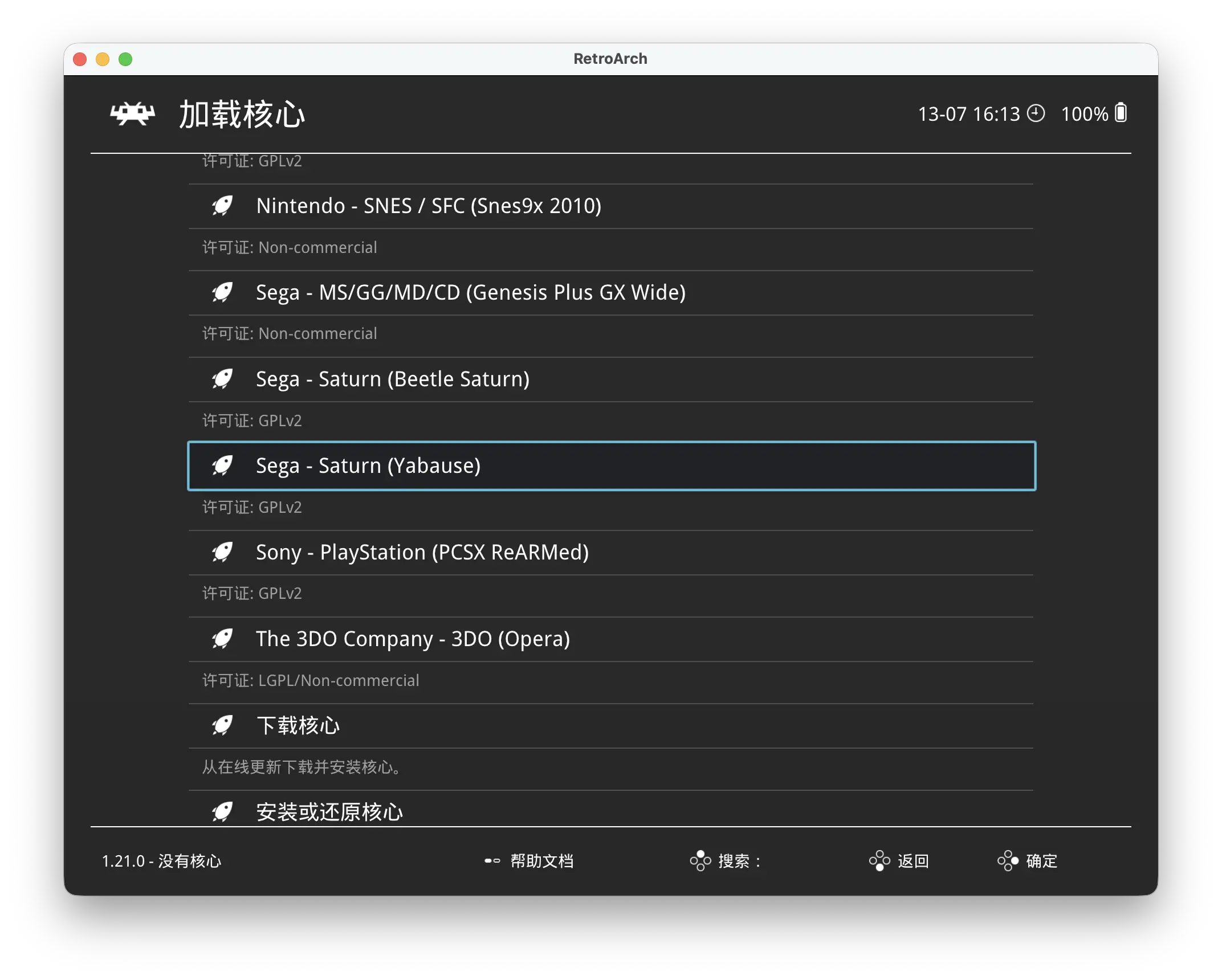The width and height of the screenshot is (1222, 980).
Task: Confirm with 确定
Action: 1042,861
